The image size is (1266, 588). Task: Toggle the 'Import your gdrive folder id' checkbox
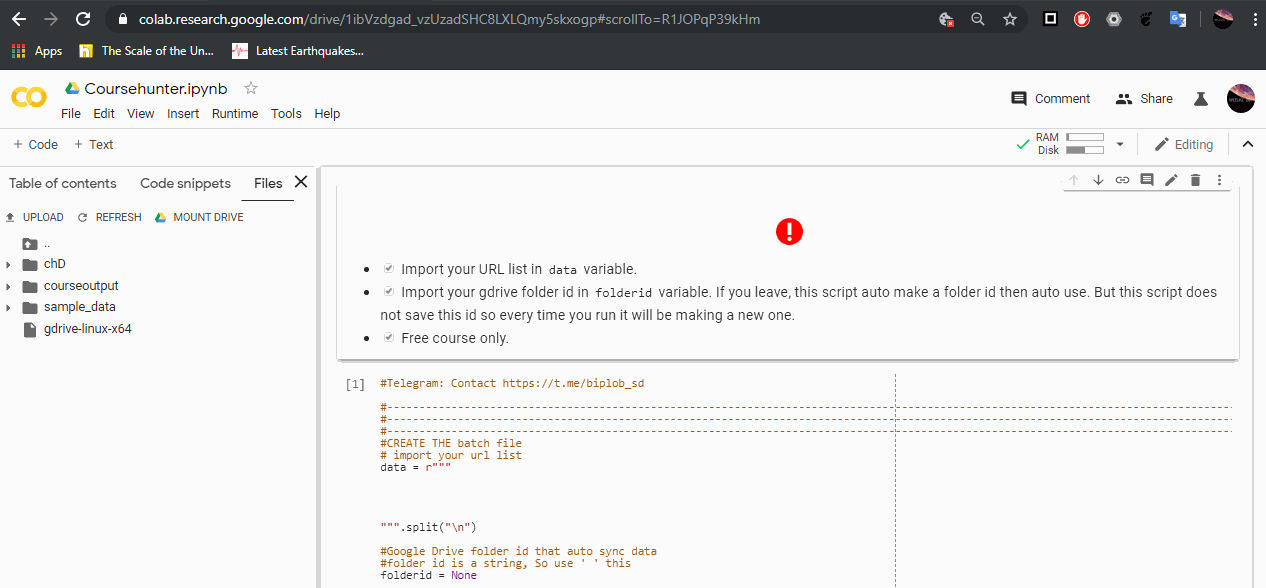(x=389, y=292)
